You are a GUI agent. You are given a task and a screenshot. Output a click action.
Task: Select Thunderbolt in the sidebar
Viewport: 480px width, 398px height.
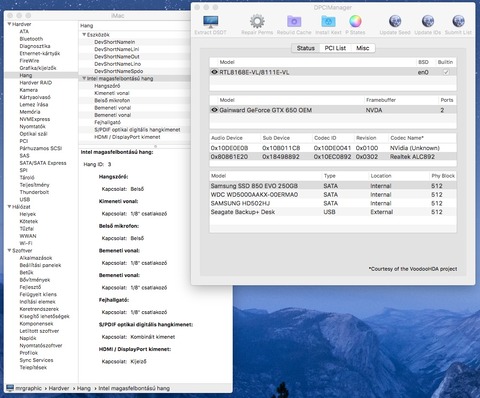[34, 192]
